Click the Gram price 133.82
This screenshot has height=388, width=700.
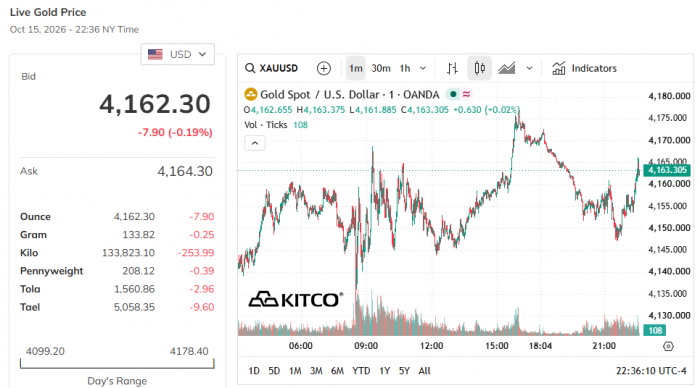[138, 235]
